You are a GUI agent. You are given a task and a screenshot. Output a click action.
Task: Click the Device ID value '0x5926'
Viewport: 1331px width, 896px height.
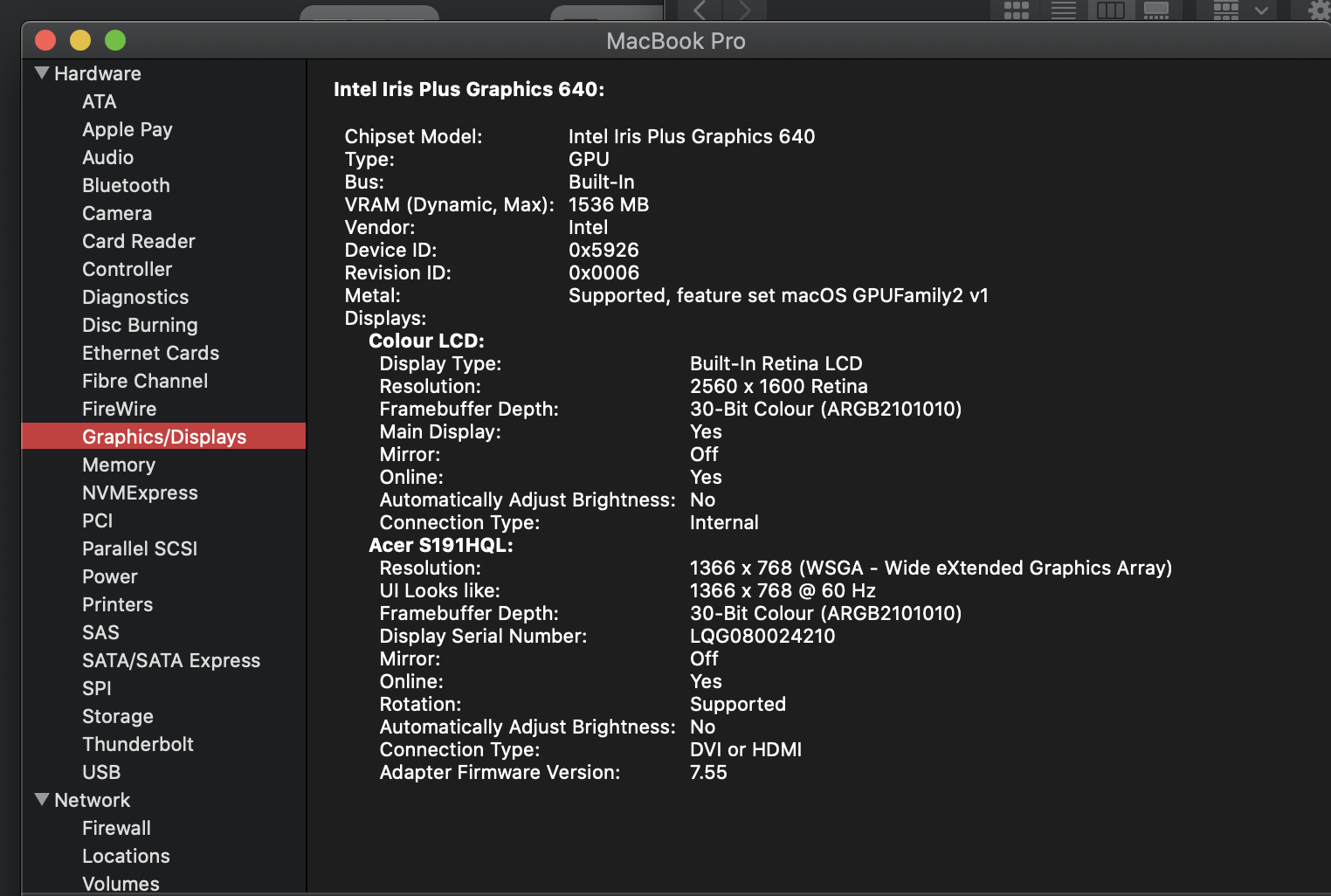(604, 250)
